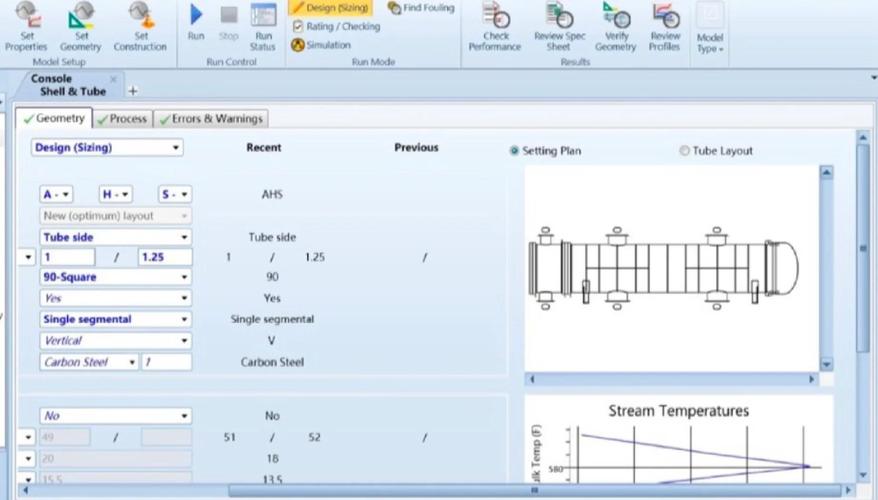The image size is (878, 500).
Task: Click the horizontal scrollbar under setting plan
Action: (x=672, y=380)
